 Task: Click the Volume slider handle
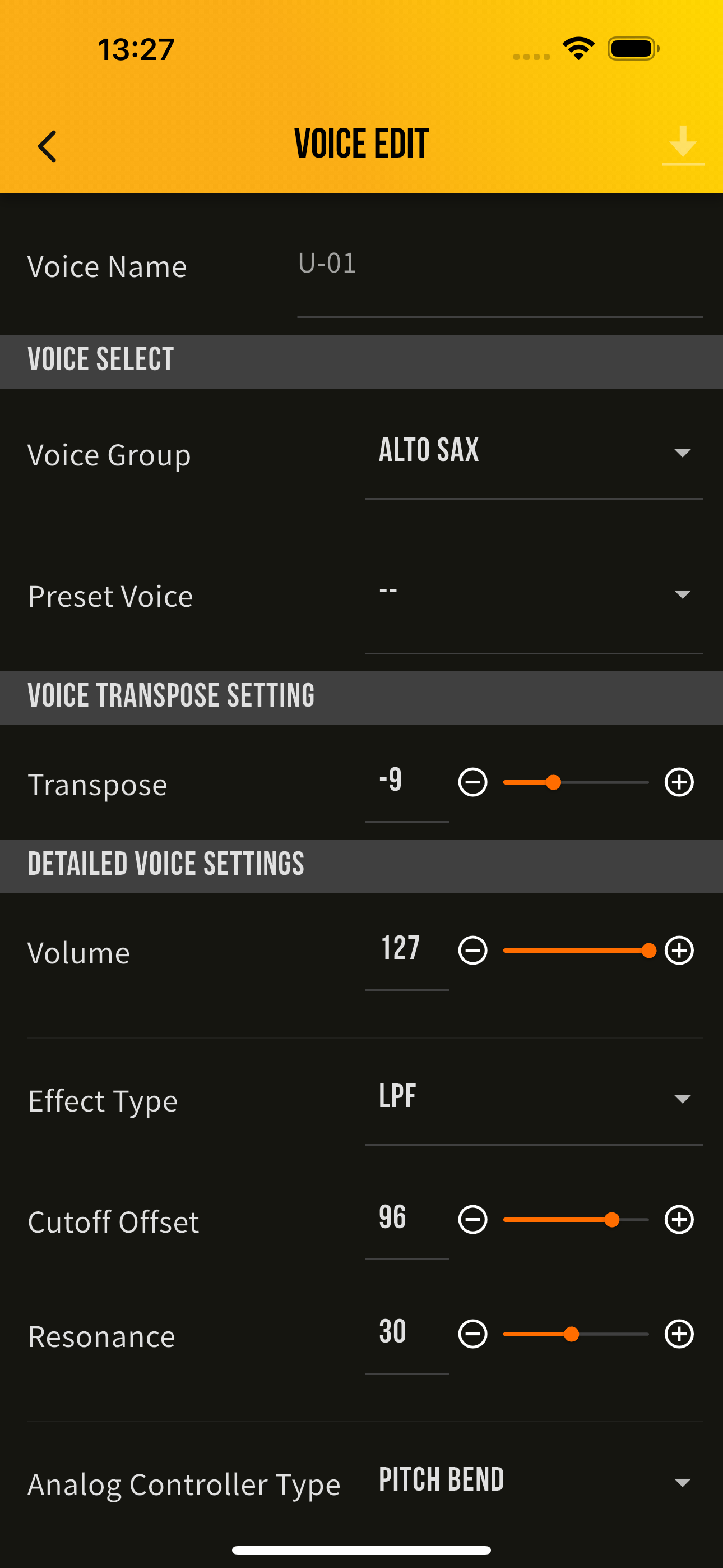(649, 951)
